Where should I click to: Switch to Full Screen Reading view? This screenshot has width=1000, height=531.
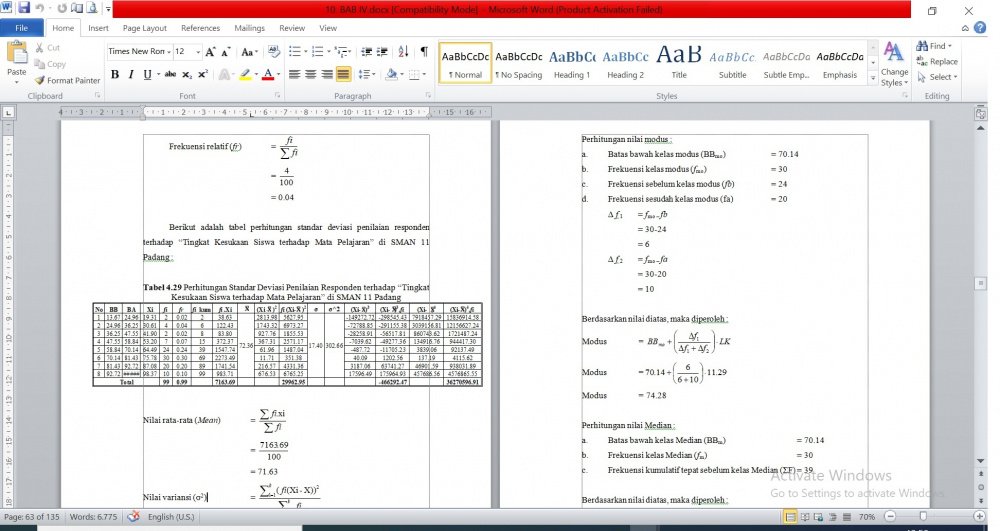pos(805,517)
